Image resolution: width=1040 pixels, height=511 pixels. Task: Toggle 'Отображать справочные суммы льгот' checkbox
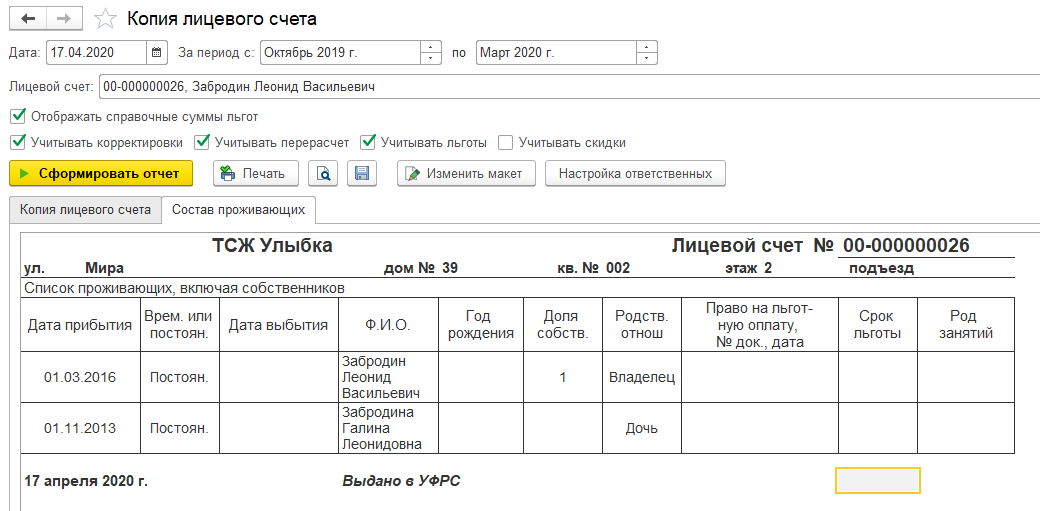click(18, 117)
